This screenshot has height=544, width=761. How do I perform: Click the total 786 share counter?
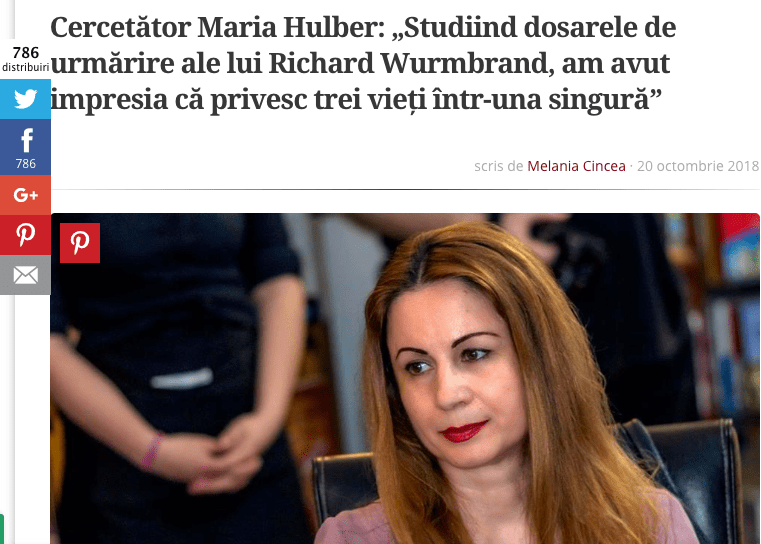pos(26,52)
